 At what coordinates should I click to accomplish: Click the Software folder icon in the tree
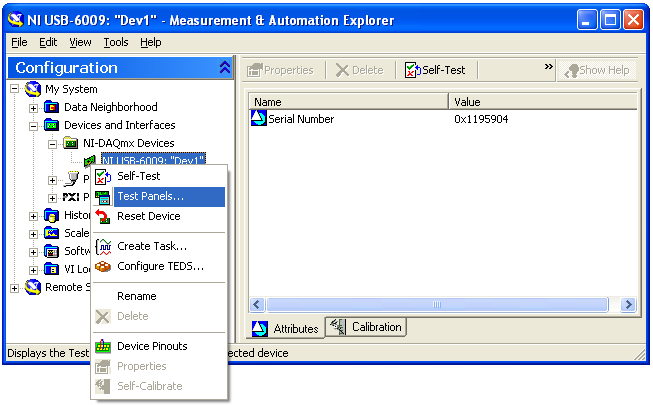(x=51, y=251)
